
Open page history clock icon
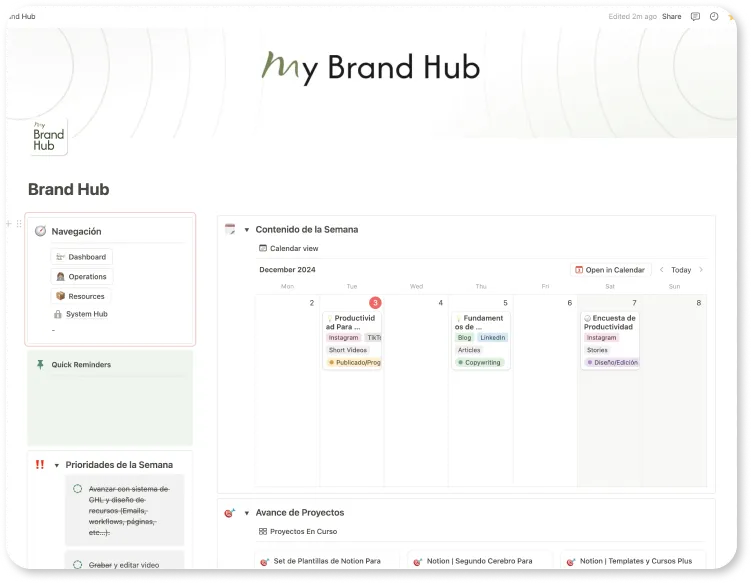tap(714, 17)
